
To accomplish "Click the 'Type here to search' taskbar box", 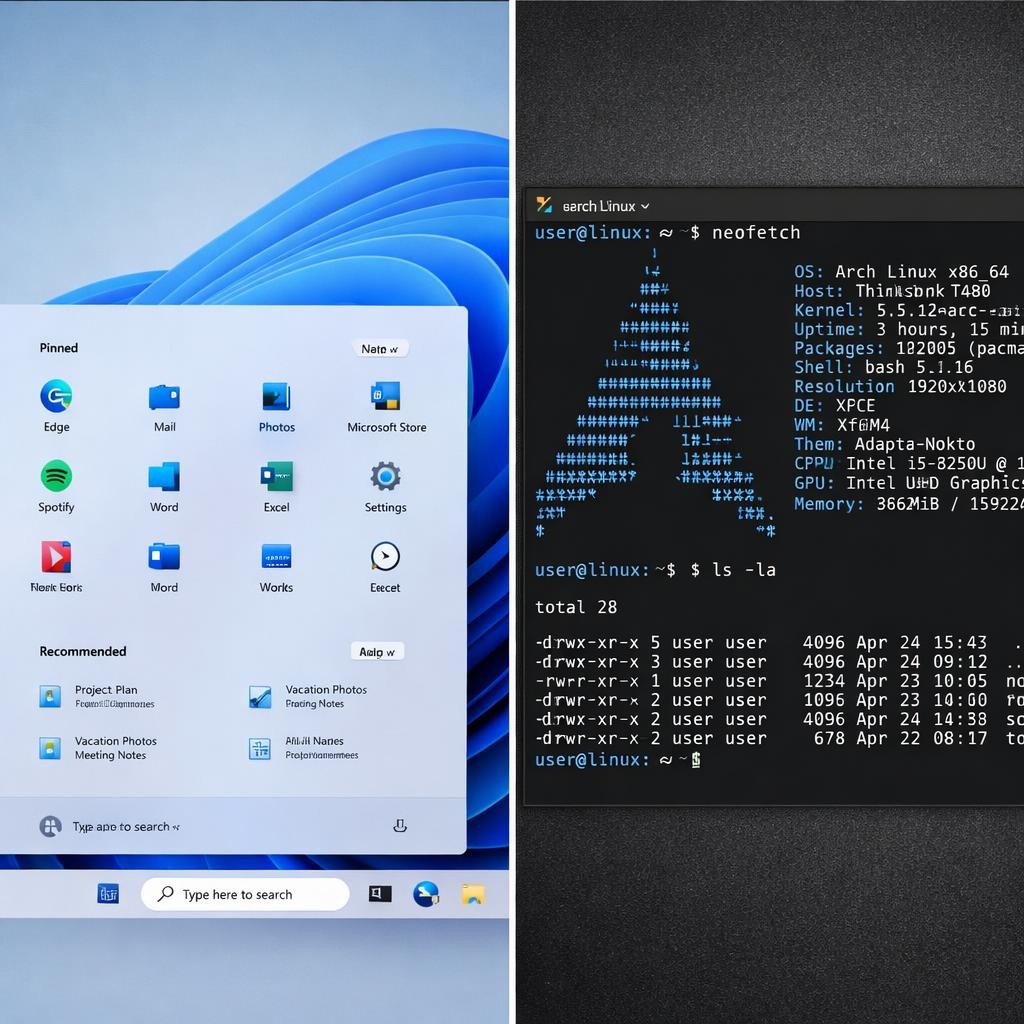I will coord(245,894).
